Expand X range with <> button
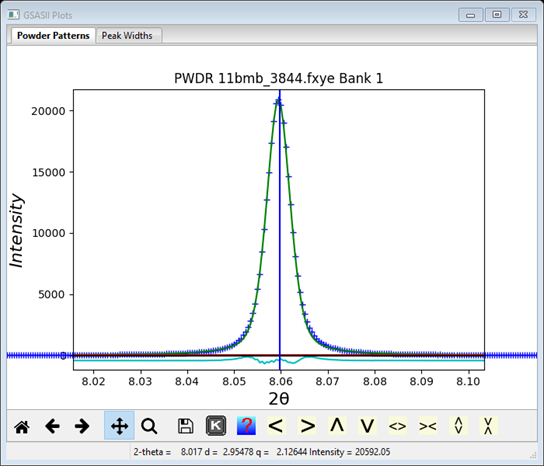The image size is (544, 466). (398, 426)
